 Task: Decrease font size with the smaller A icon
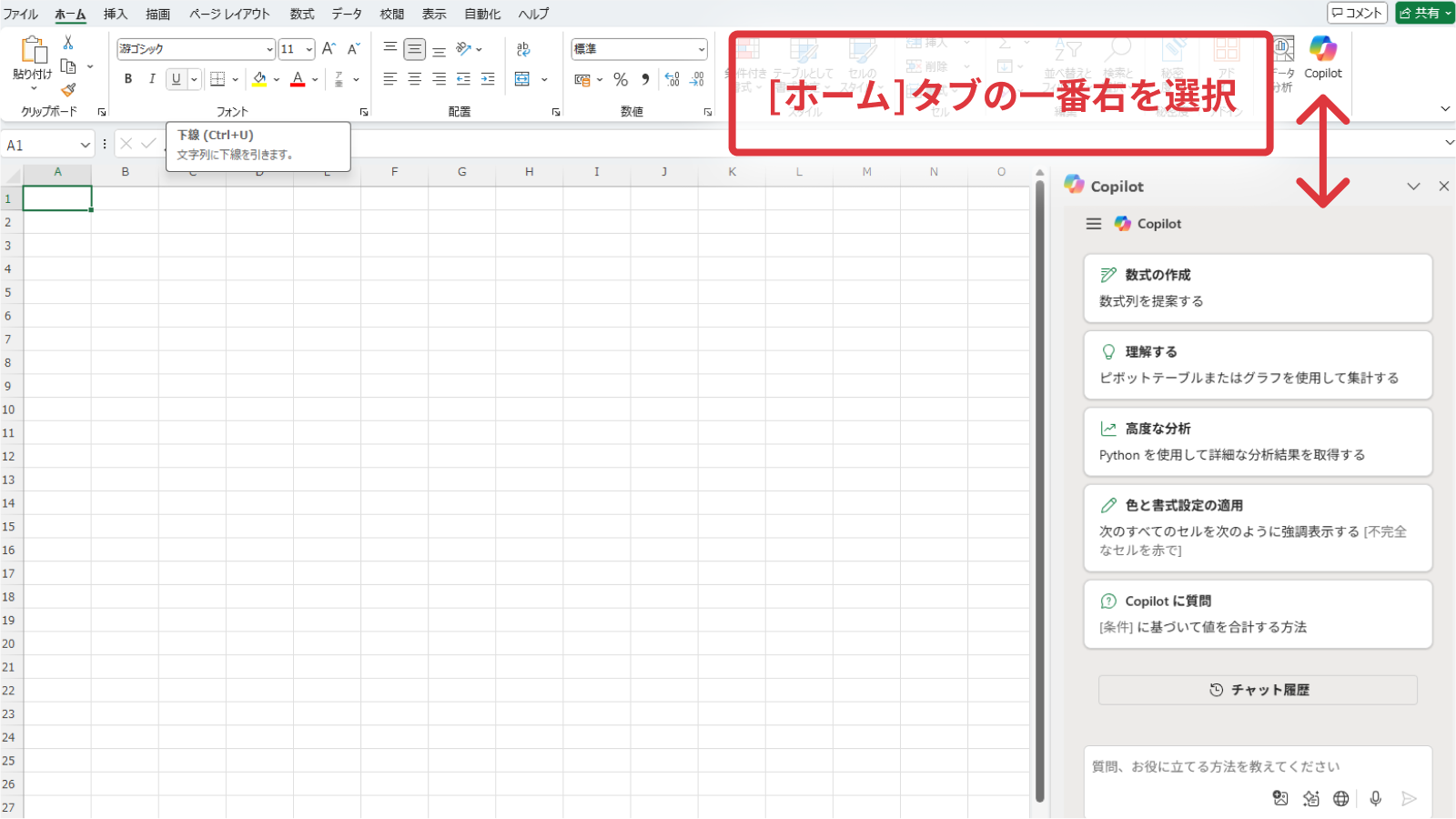point(354,49)
